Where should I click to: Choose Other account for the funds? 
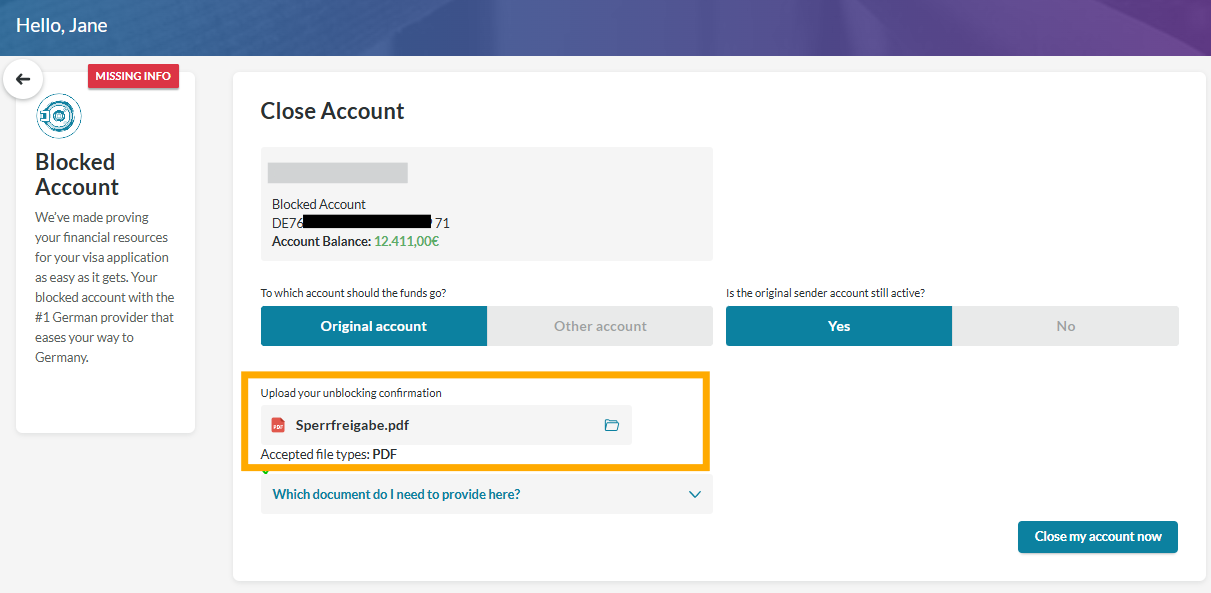click(x=600, y=326)
